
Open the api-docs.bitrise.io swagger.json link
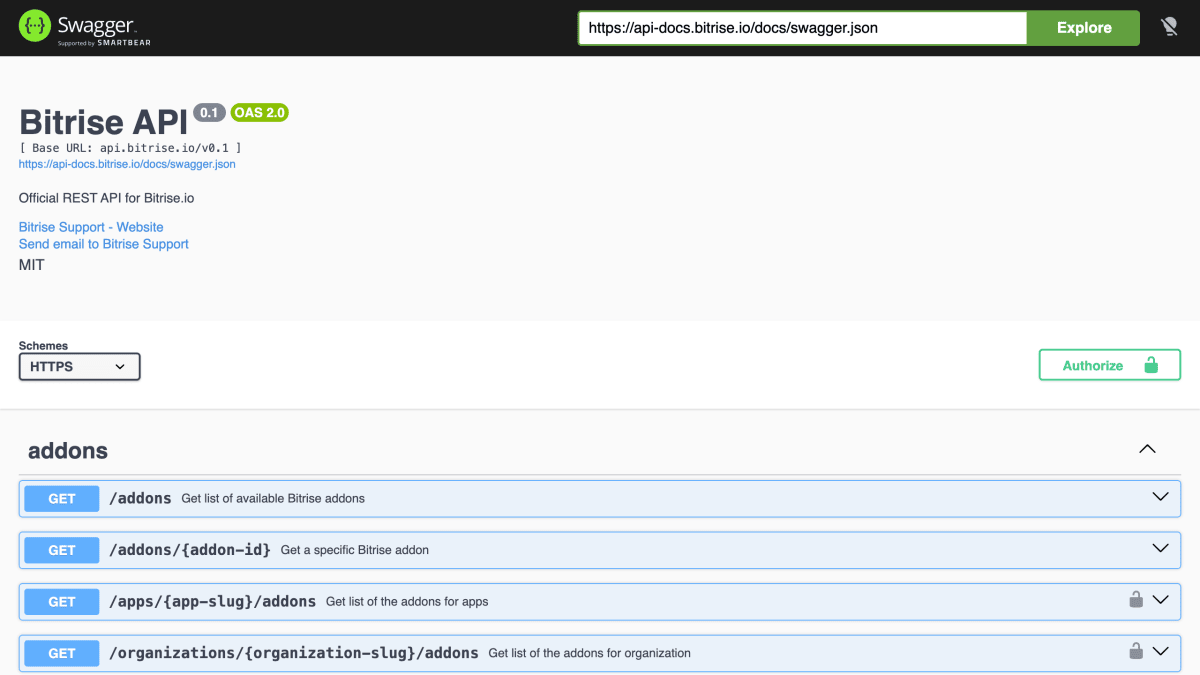tap(127, 164)
